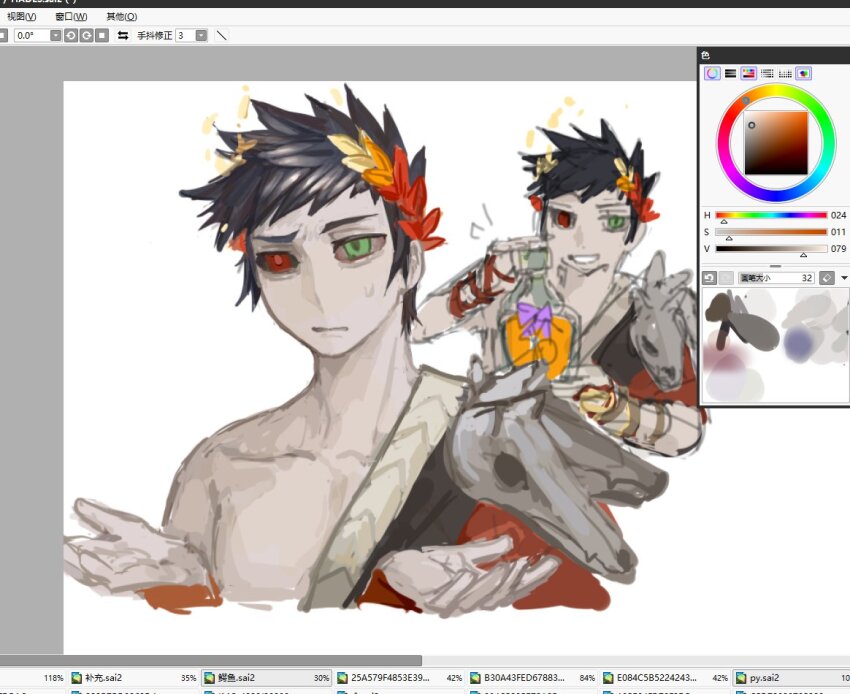Image resolution: width=850 pixels, height=694 pixels.
Task: Show the swatches grid panel icon
Action: tap(785, 73)
